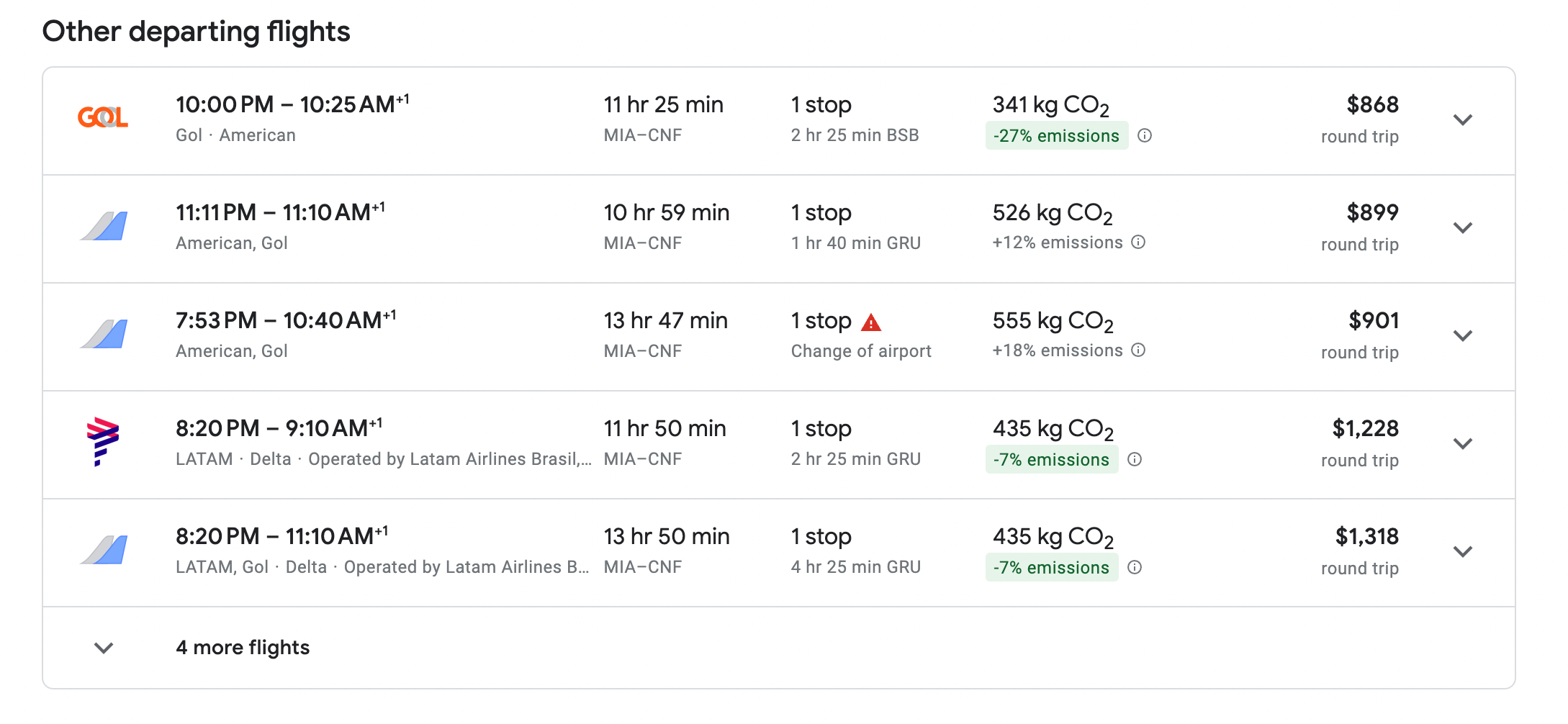The height and width of the screenshot is (724, 1568).
Task: Click the chevron beside 4 more flights
Action: point(104,648)
